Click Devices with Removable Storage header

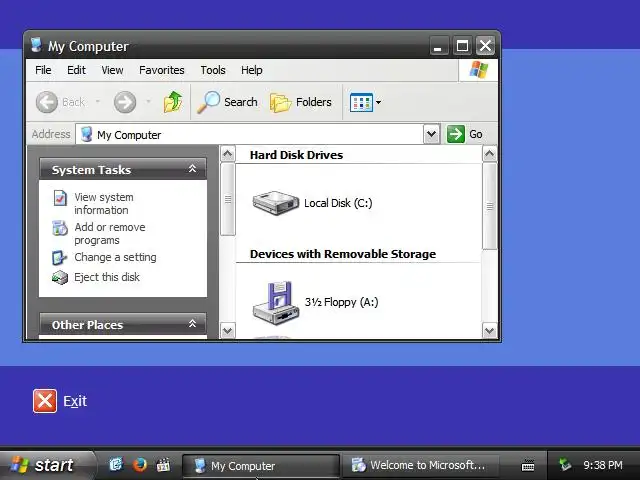(x=343, y=254)
